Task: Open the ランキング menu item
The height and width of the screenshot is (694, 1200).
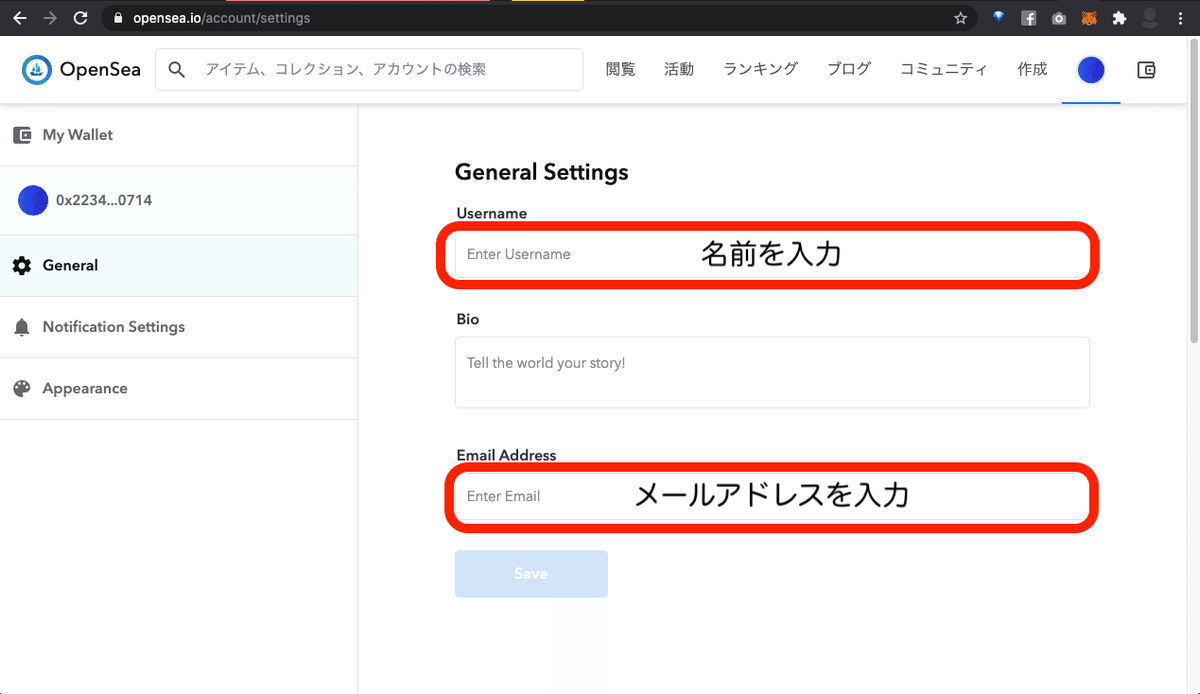Action: [759, 69]
